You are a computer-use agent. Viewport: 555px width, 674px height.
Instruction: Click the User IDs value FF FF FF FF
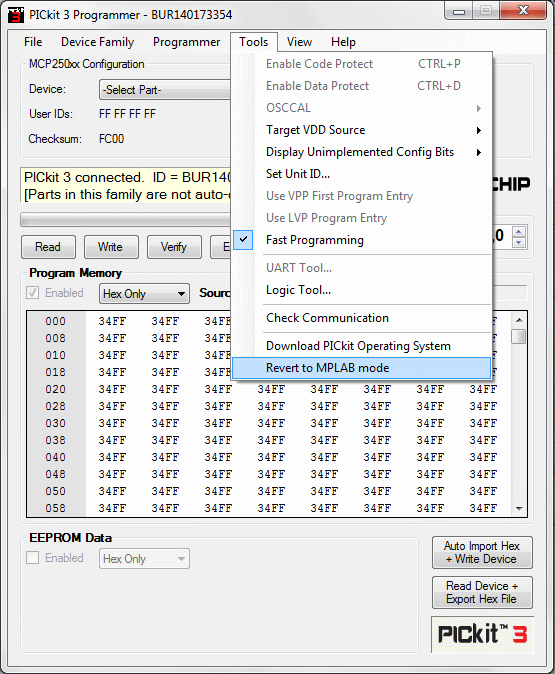[127, 114]
